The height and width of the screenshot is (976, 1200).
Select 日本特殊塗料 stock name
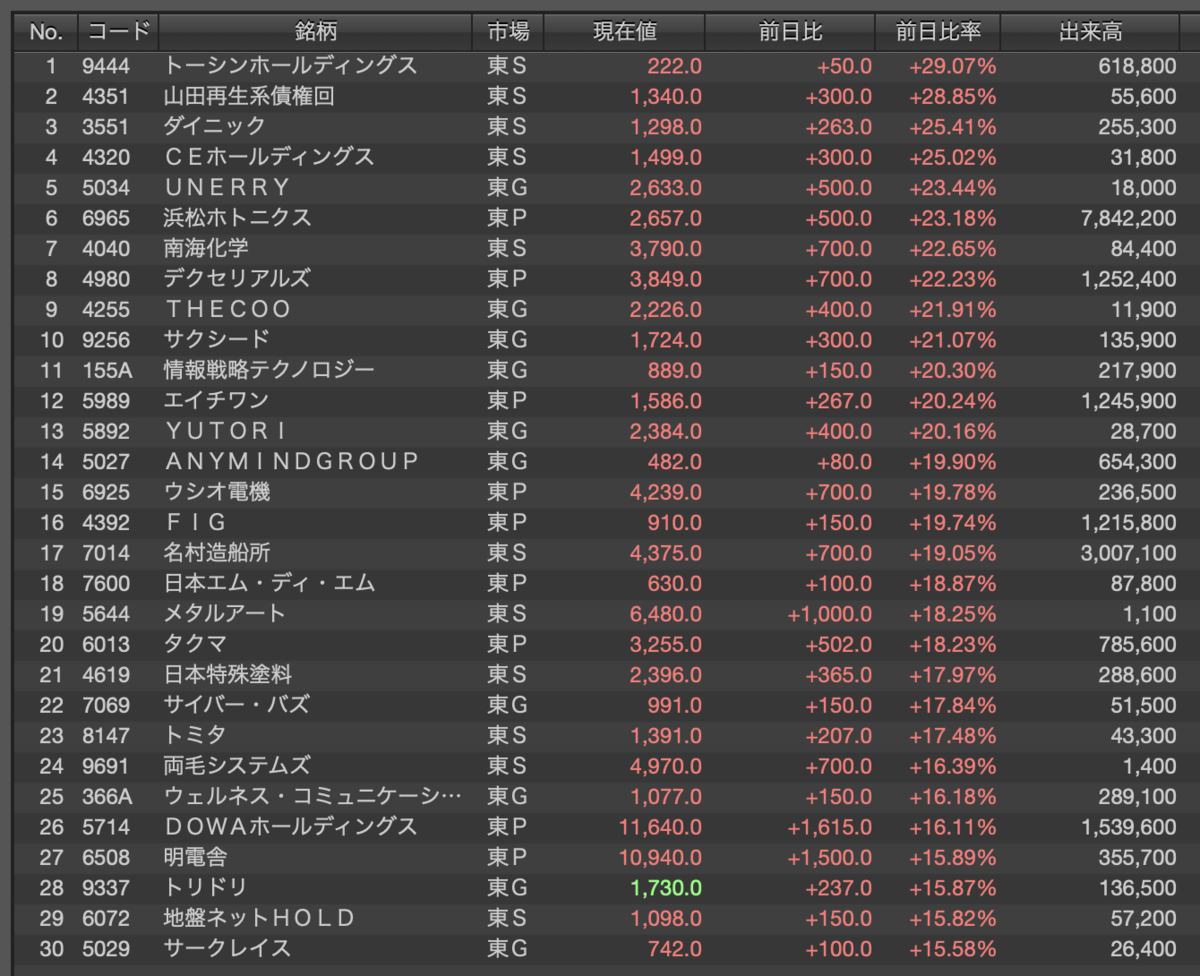coord(228,675)
